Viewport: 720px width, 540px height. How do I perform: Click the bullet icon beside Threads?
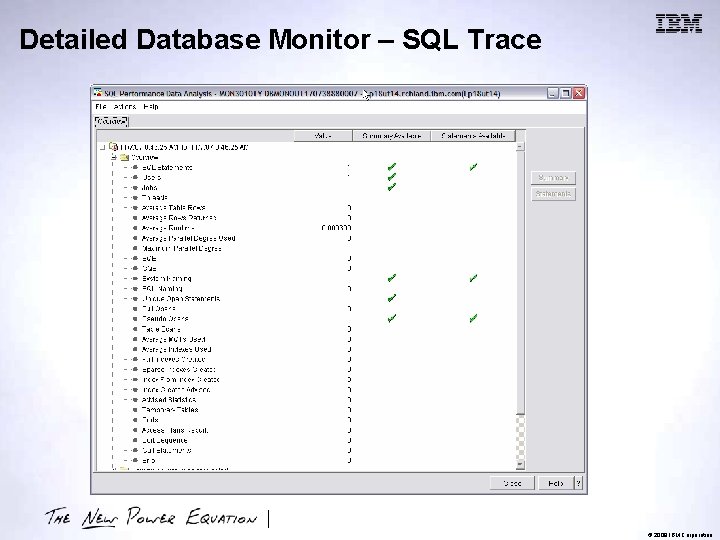pyautogui.click(x=135, y=197)
